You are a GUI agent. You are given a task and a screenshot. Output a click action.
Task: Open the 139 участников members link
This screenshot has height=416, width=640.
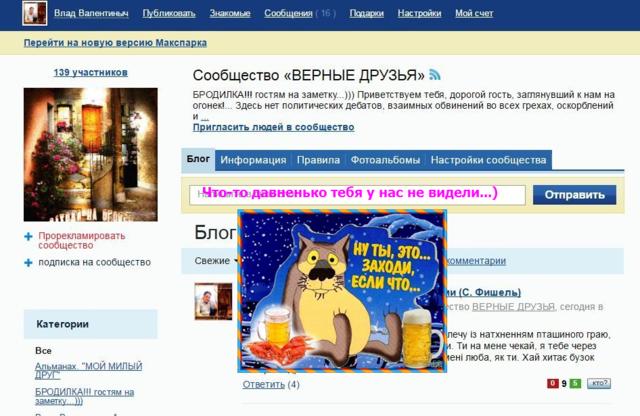click(91, 73)
